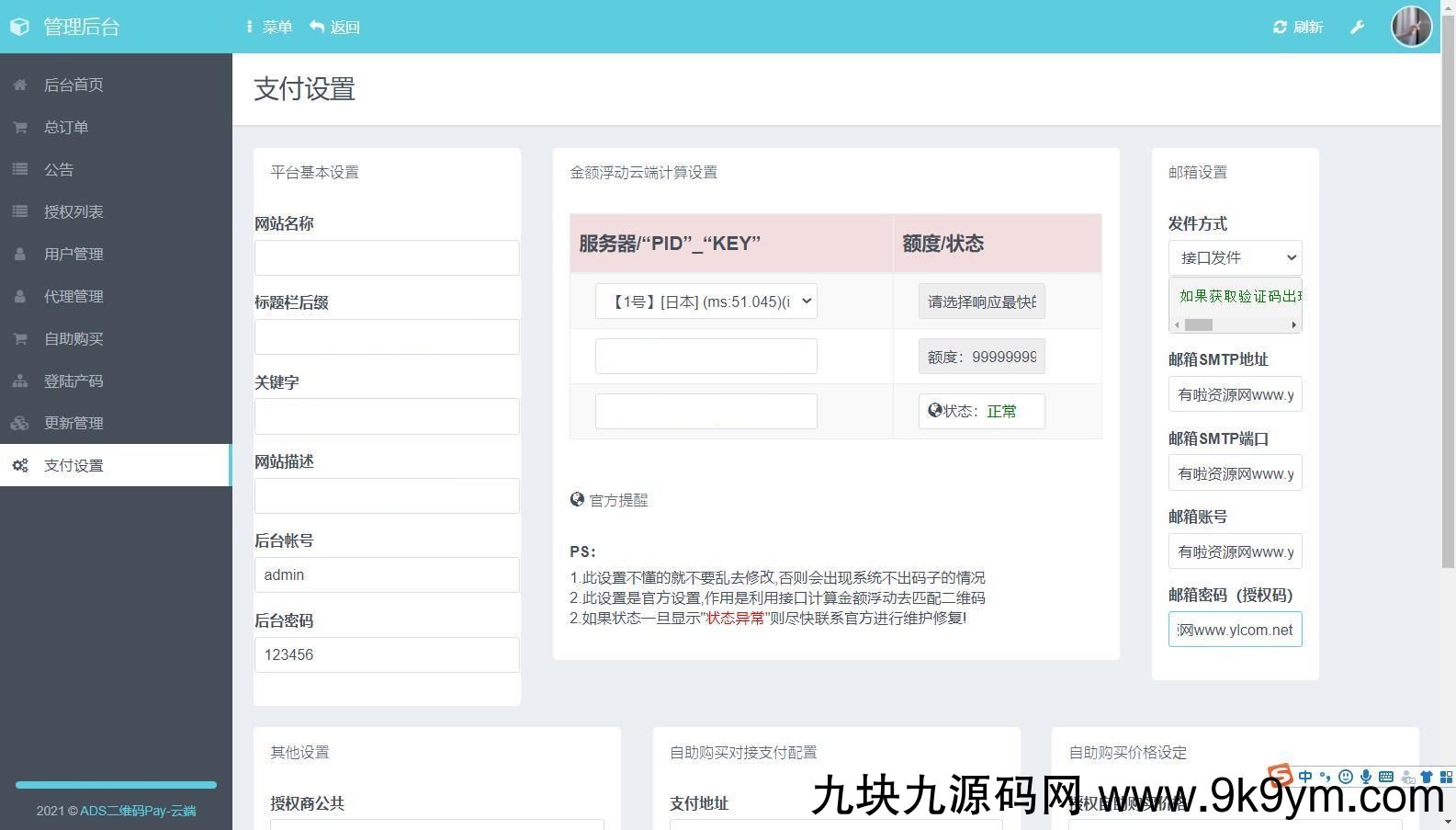Image resolution: width=1456 pixels, height=830 pixels.
Task: Navigate to 授权列表 in sidebar
Action: [73, 211]
